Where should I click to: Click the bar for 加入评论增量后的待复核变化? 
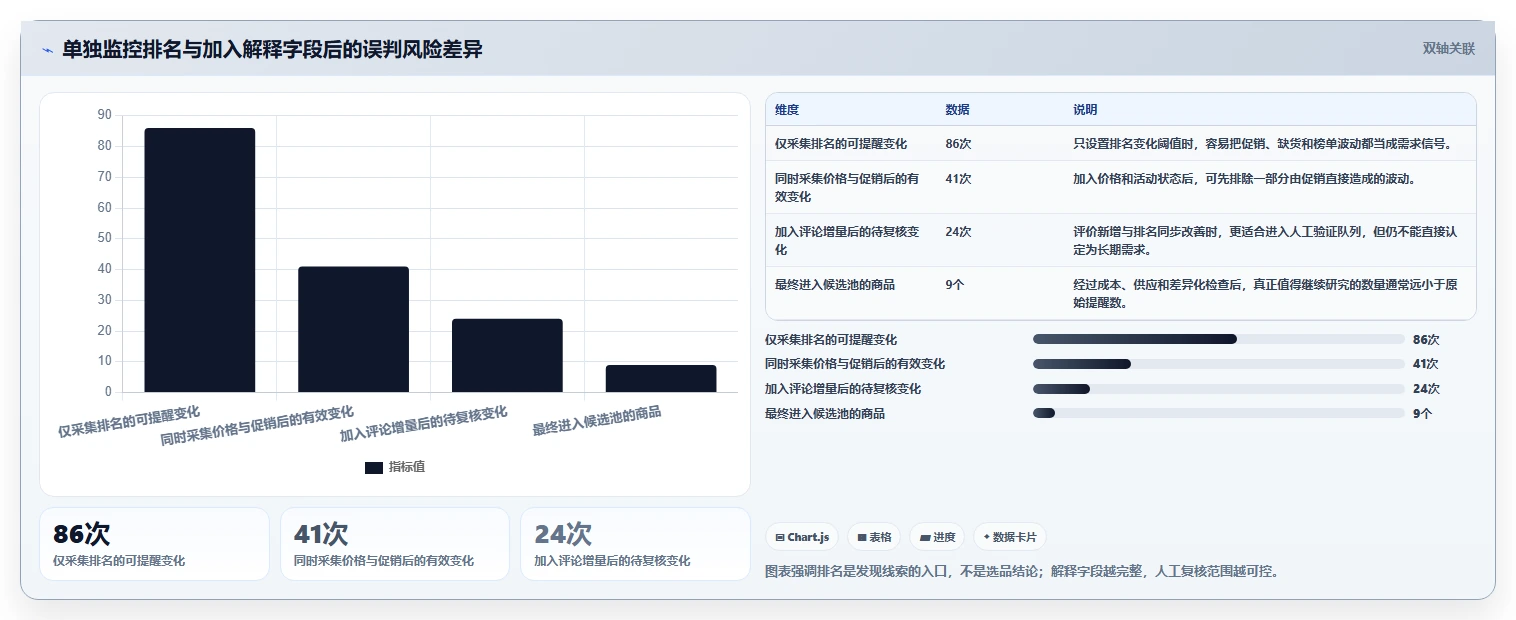pos(507,355)
